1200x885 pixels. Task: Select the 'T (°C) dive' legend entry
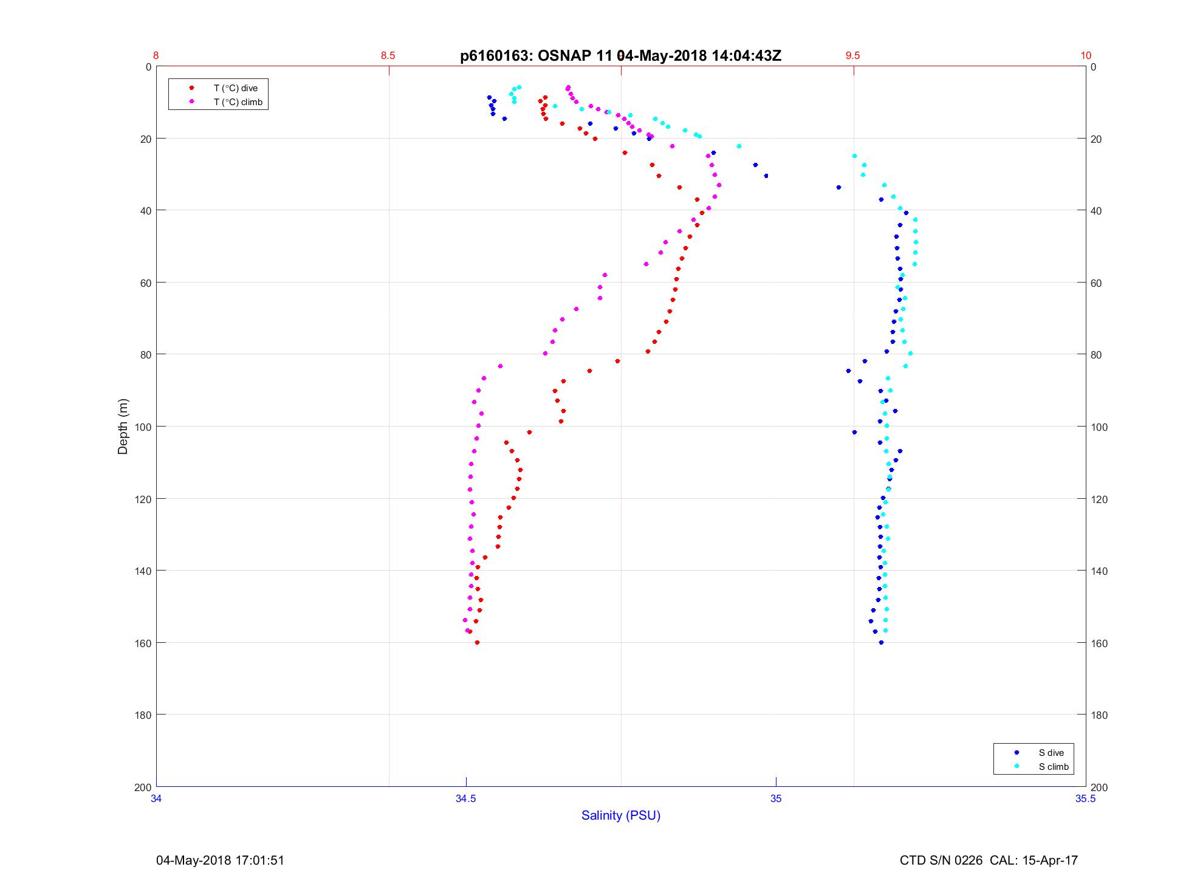(235, 88)
